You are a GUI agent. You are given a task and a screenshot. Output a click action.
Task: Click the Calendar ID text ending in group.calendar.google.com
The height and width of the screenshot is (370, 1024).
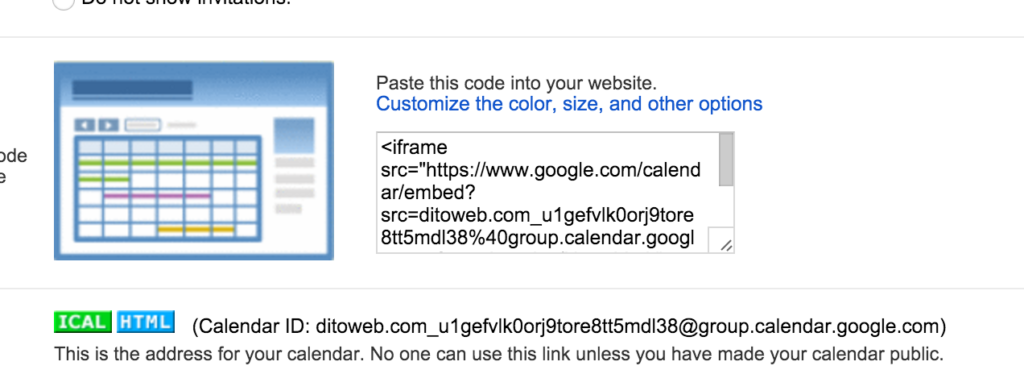coord(568,326)
